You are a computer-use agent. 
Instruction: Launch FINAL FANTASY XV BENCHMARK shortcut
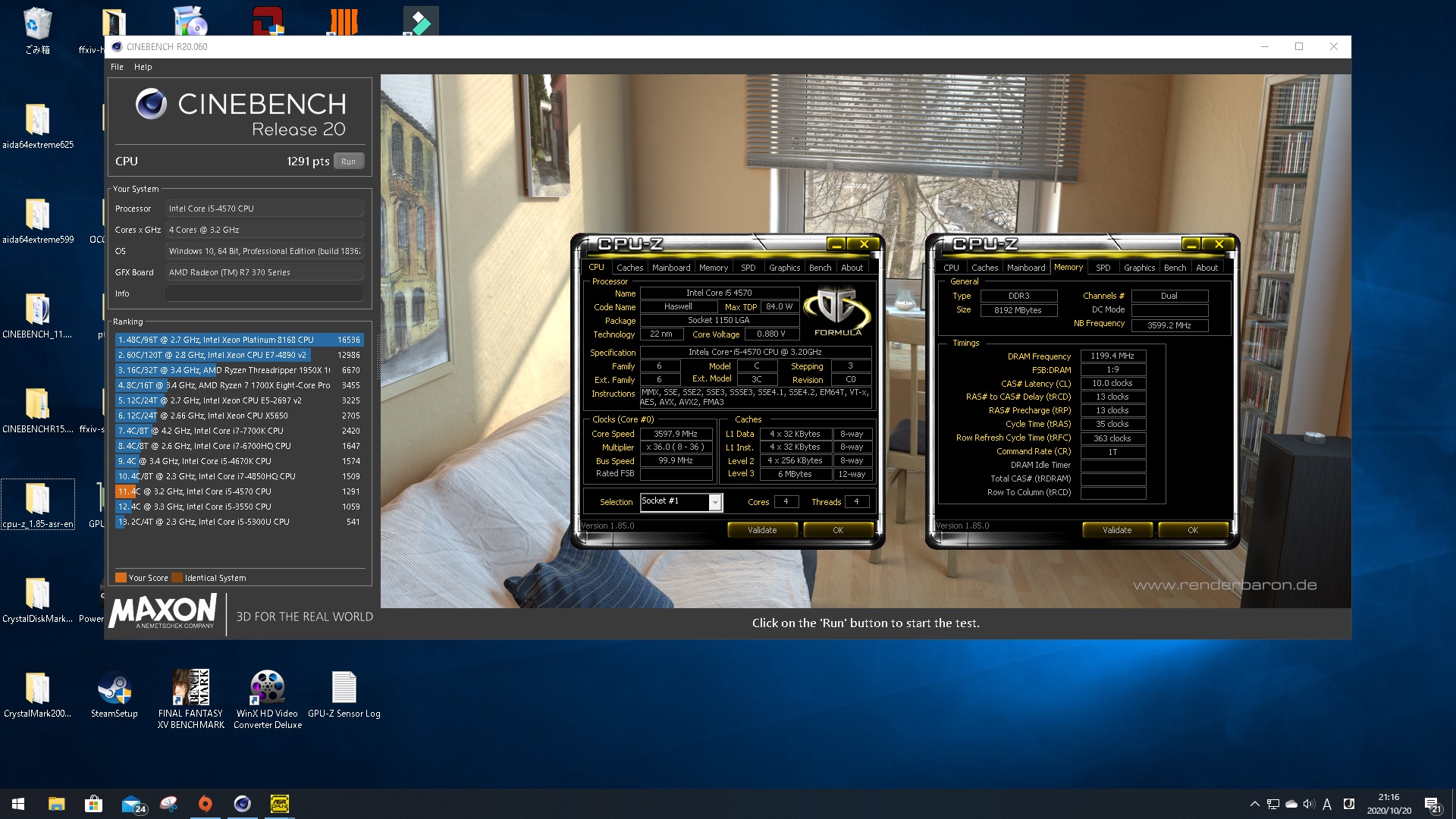(x=191, y=699)
